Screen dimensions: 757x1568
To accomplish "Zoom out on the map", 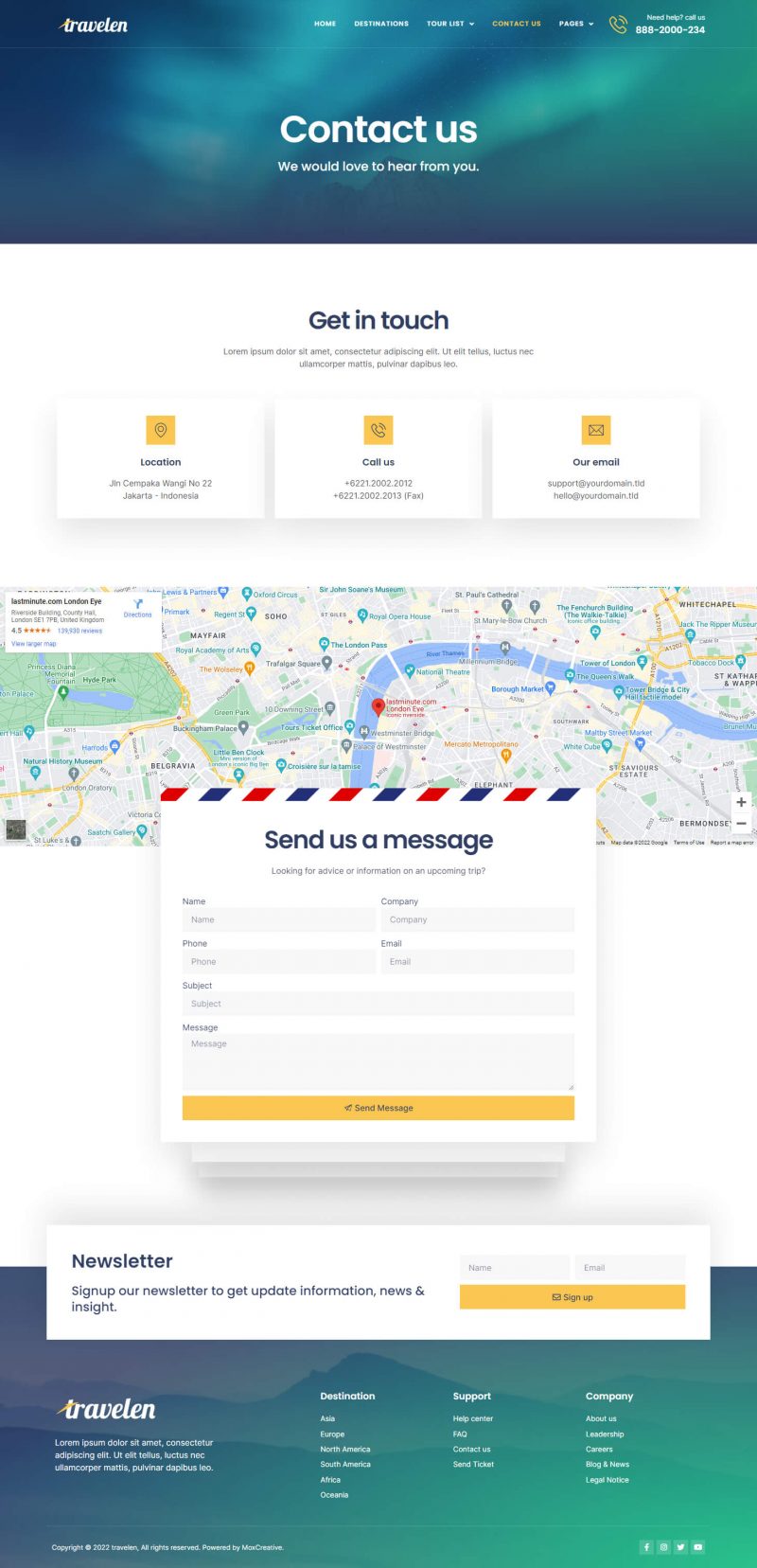I will [741, 824].
